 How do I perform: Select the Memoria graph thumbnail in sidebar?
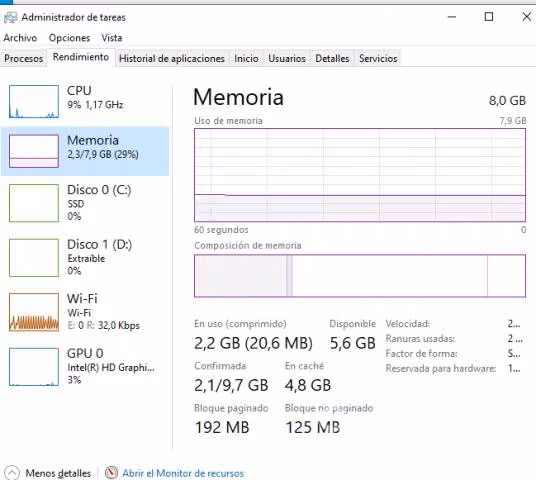34,151
